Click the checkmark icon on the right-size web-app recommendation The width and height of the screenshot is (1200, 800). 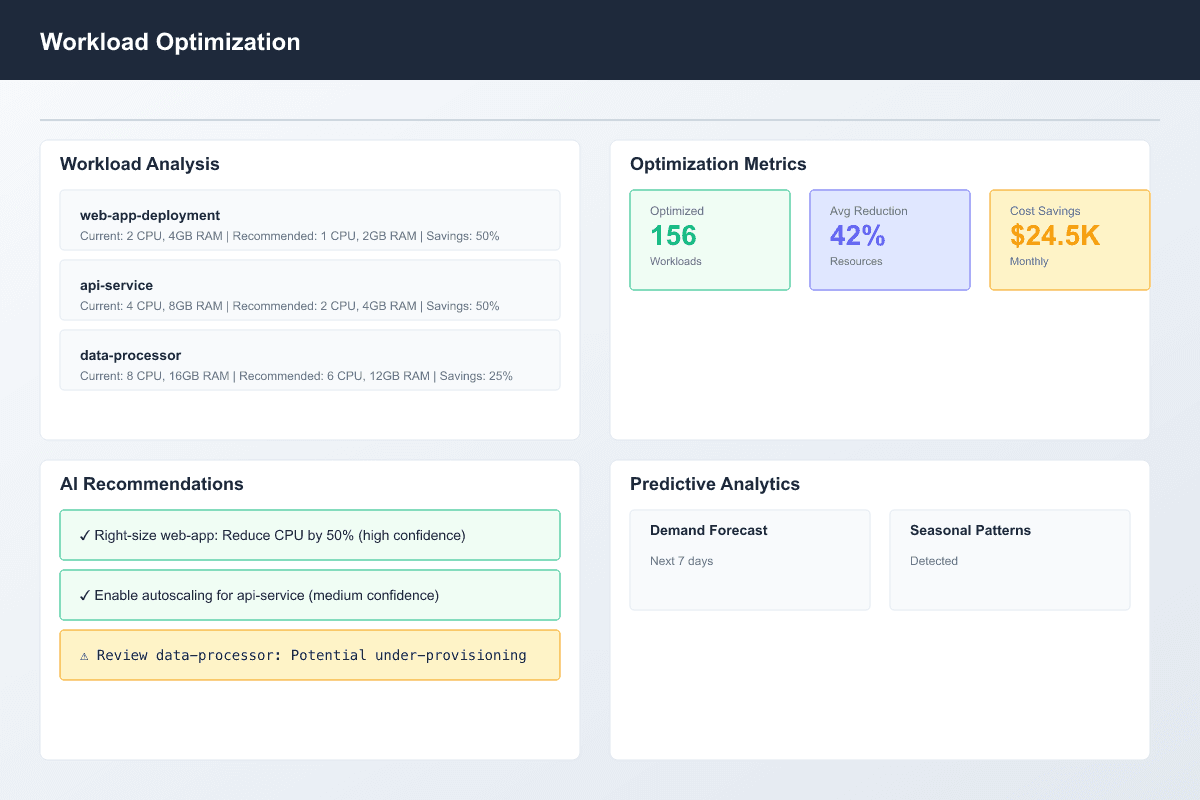point(83,535)
